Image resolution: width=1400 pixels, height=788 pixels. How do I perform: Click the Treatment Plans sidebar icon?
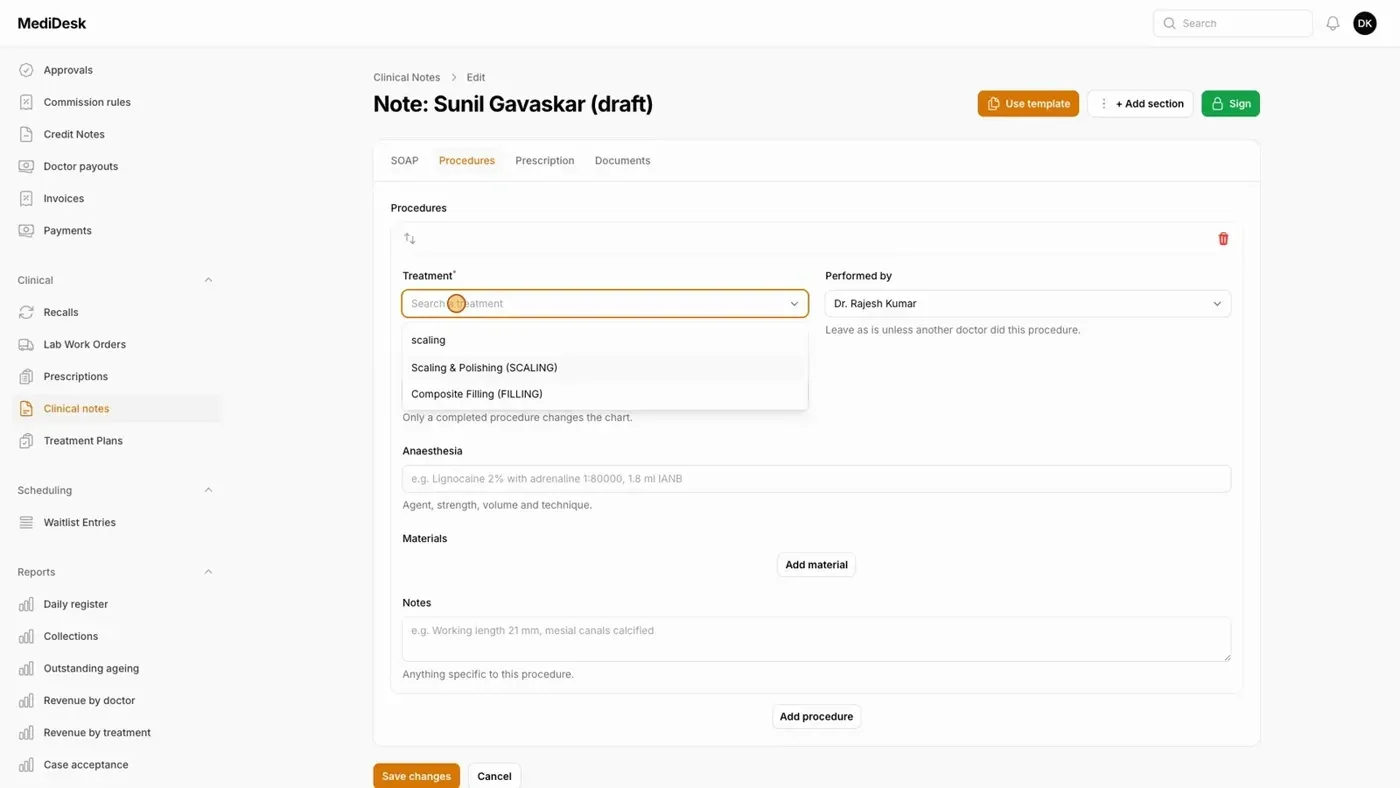tap(26, 440)
